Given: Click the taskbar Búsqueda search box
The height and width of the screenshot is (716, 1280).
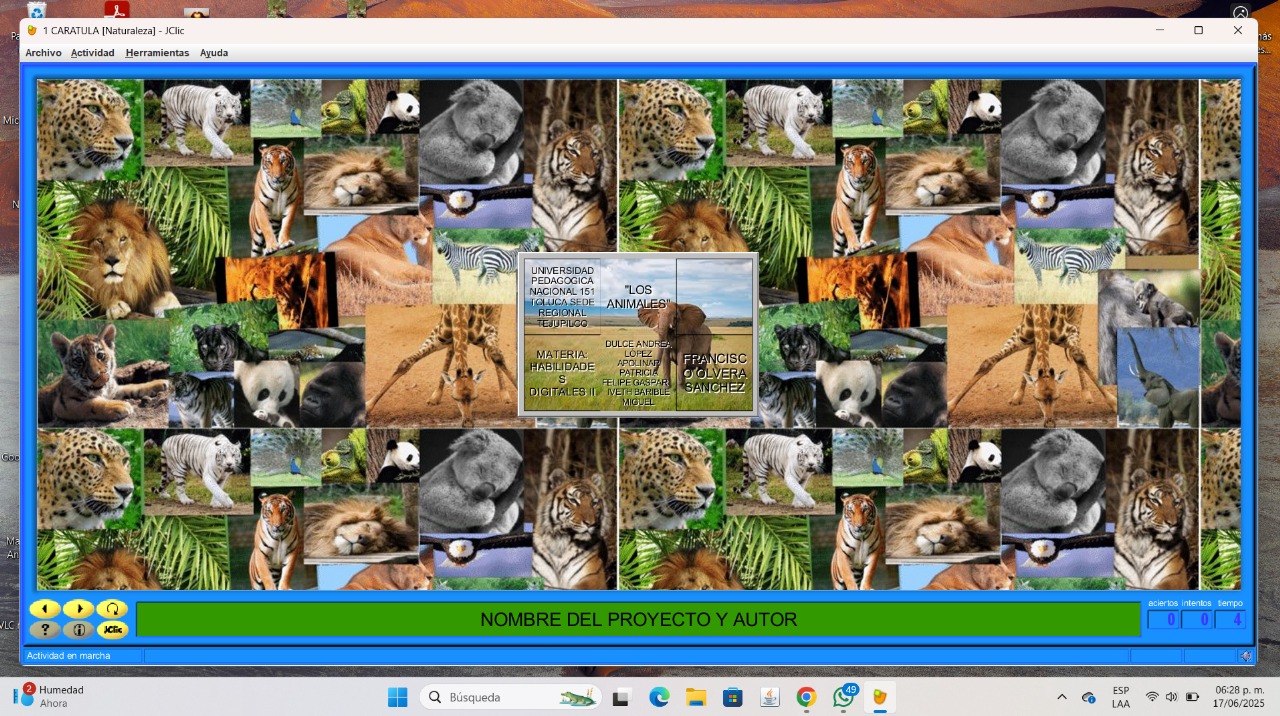Looking at the screenshot, I should click(x=510, y=697).
